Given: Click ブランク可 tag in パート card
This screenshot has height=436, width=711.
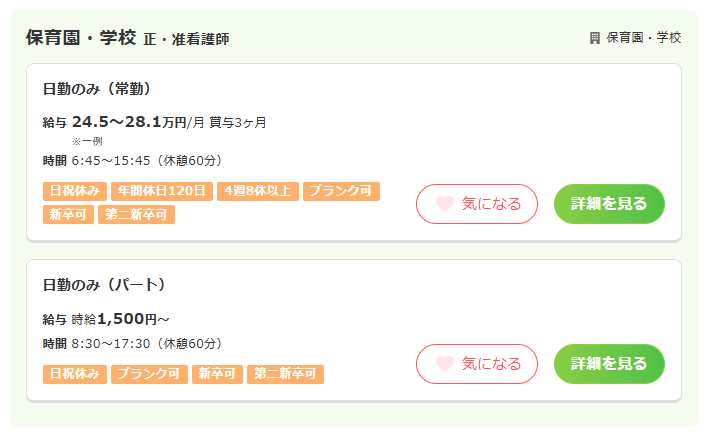Looking at the screenshot, I should (x=149, y=374).
